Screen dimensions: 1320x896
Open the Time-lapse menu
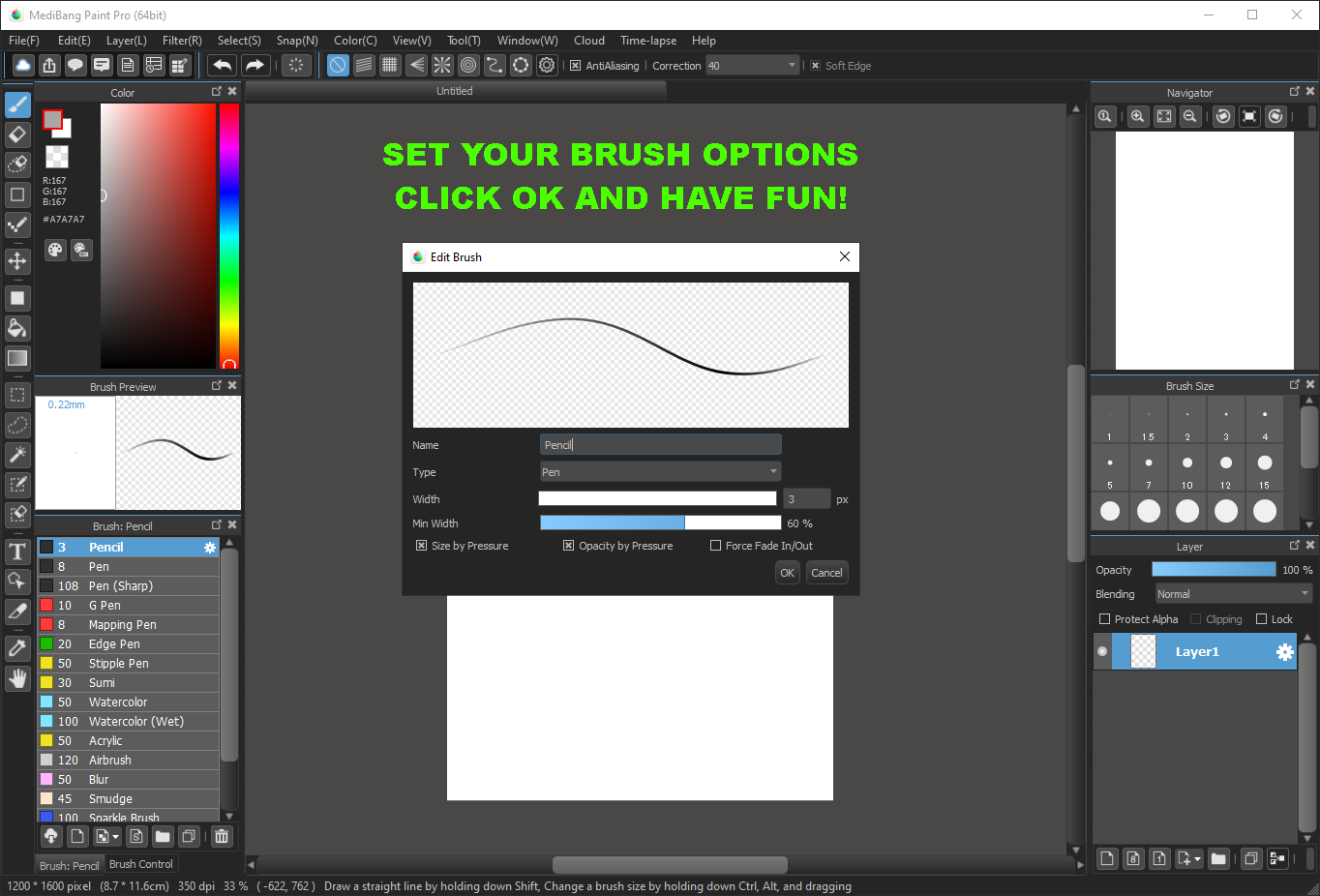pos(648,41)
